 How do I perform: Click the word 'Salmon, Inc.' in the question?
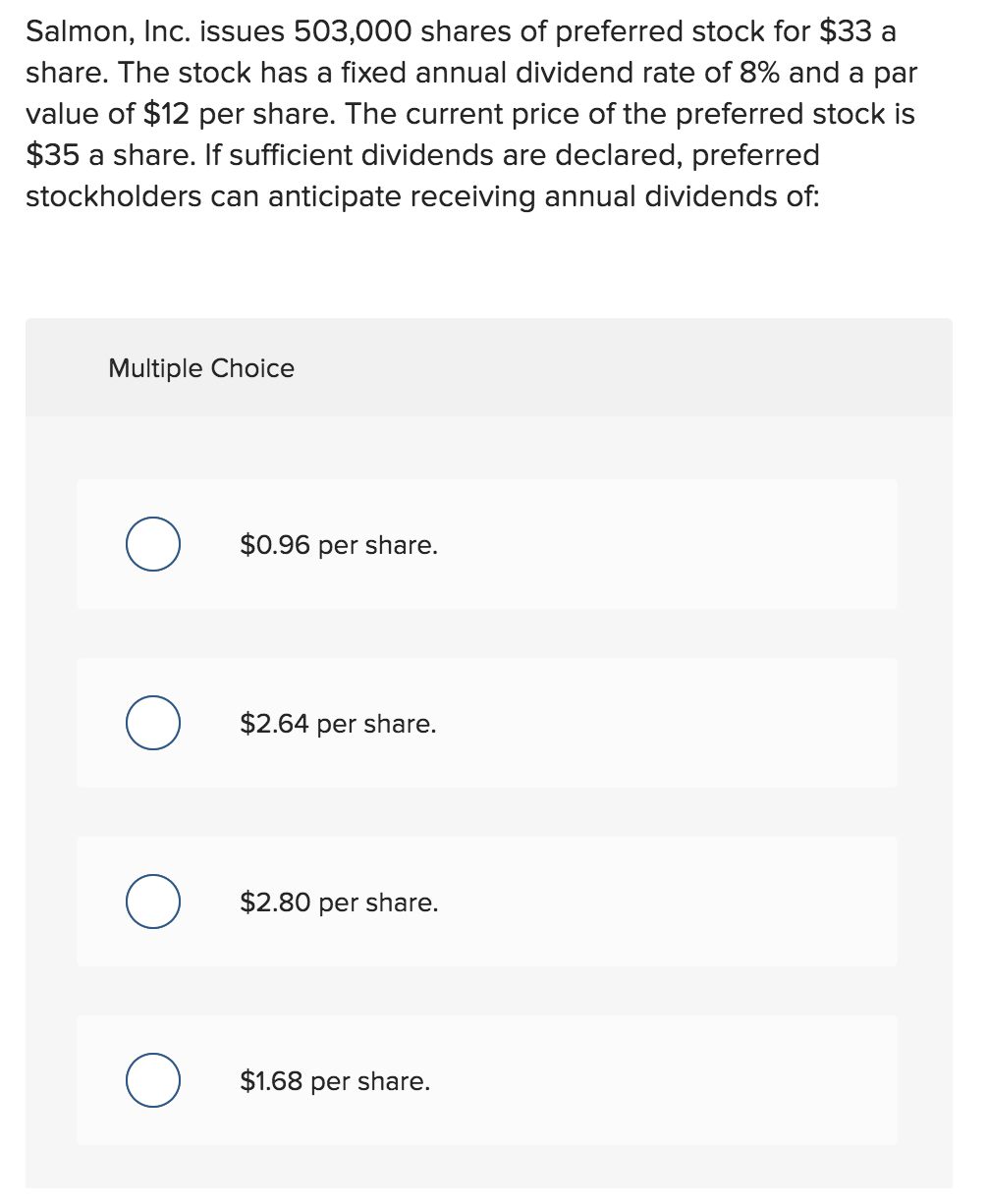[x=96, y=31]
